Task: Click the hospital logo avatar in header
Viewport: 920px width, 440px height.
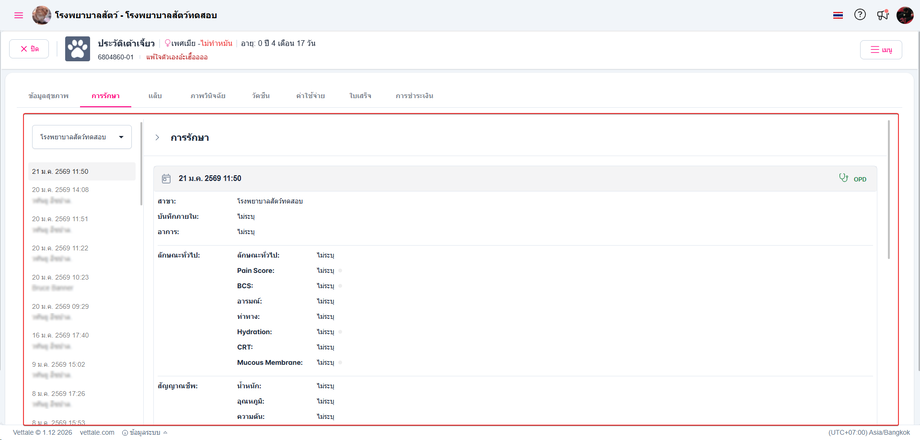Action: click(42, 15)
